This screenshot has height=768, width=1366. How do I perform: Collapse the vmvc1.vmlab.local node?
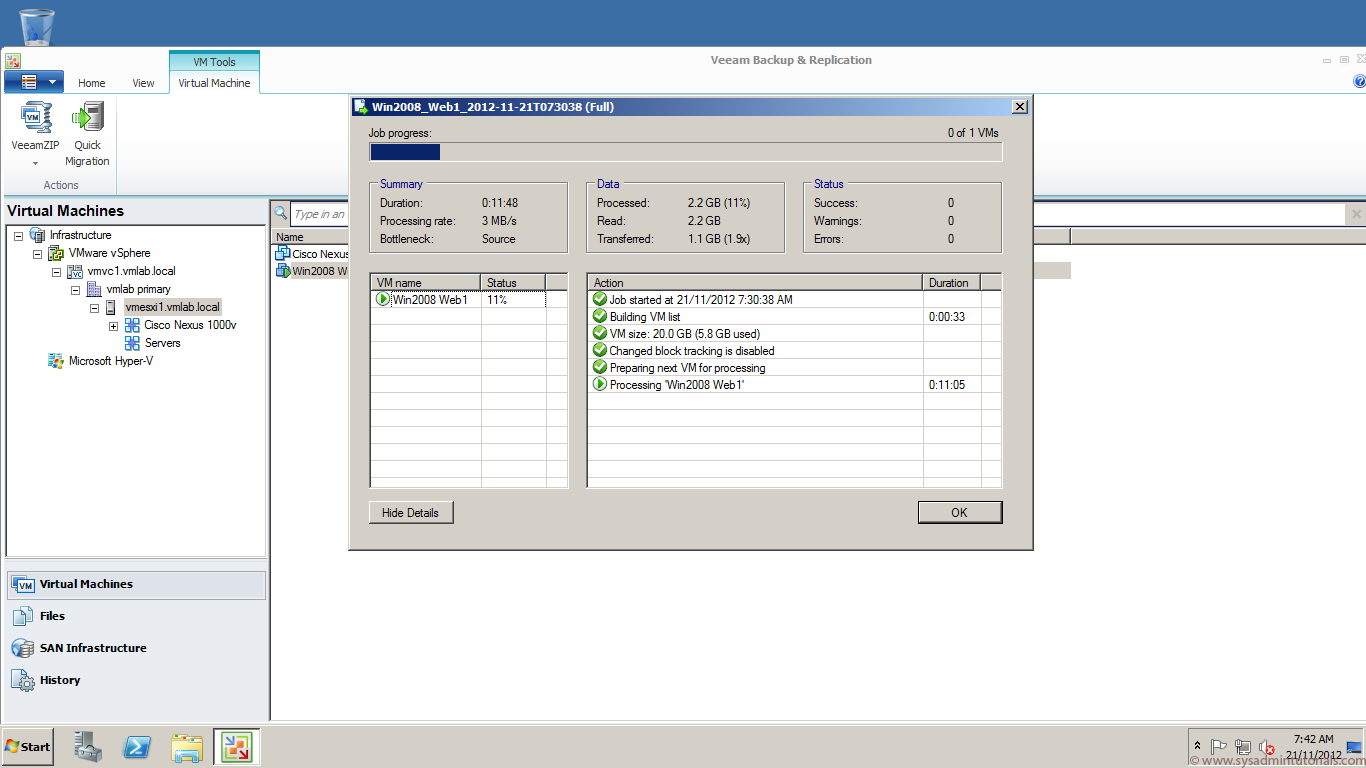pyautogui.click(x=57, y=271)
